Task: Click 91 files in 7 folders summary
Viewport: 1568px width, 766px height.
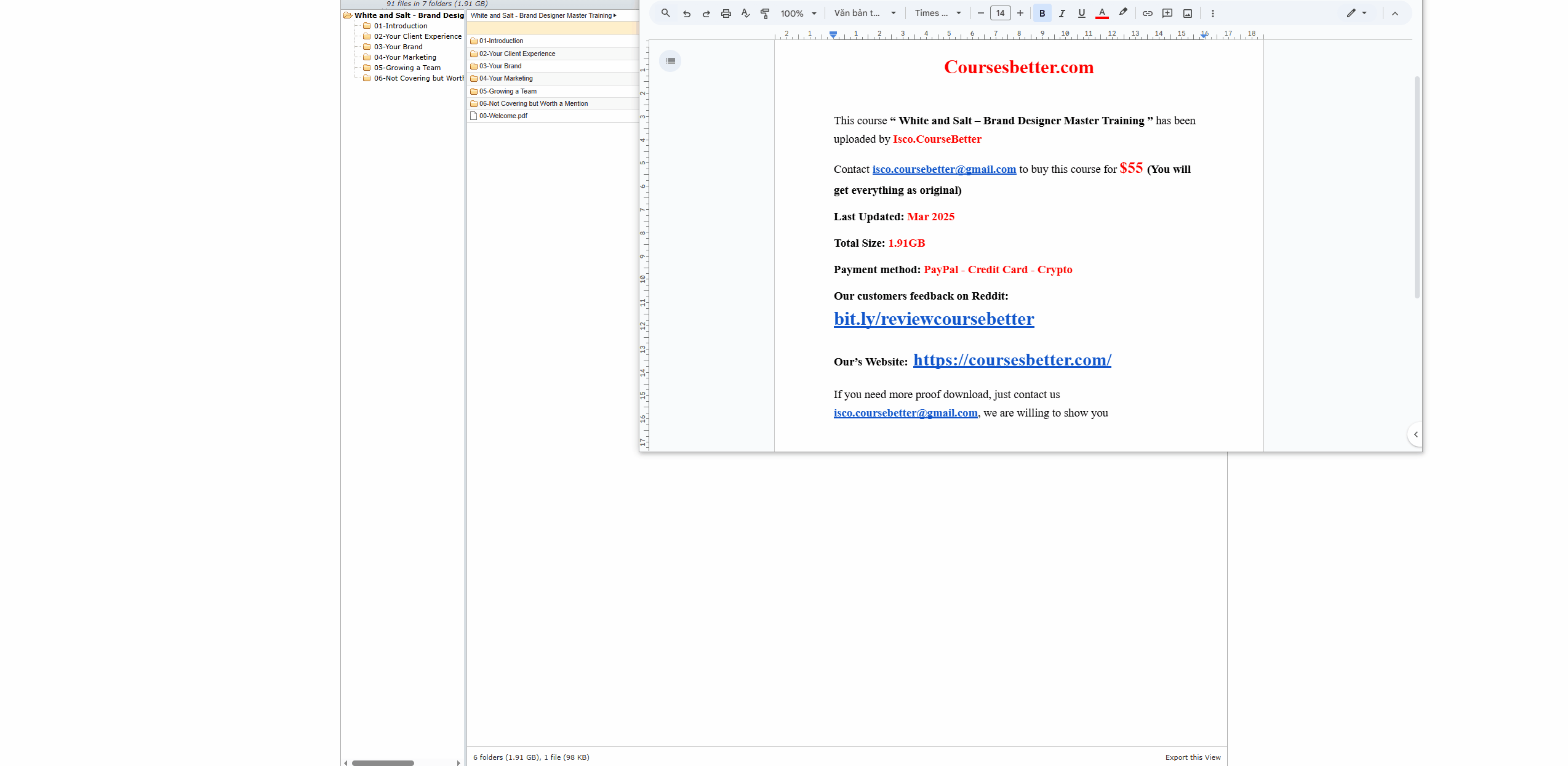Action: click(436, 4)
